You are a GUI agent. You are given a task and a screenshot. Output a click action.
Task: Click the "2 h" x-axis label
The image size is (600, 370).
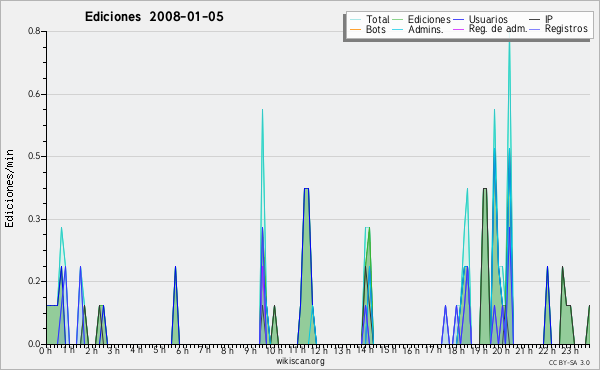point(91,351)
